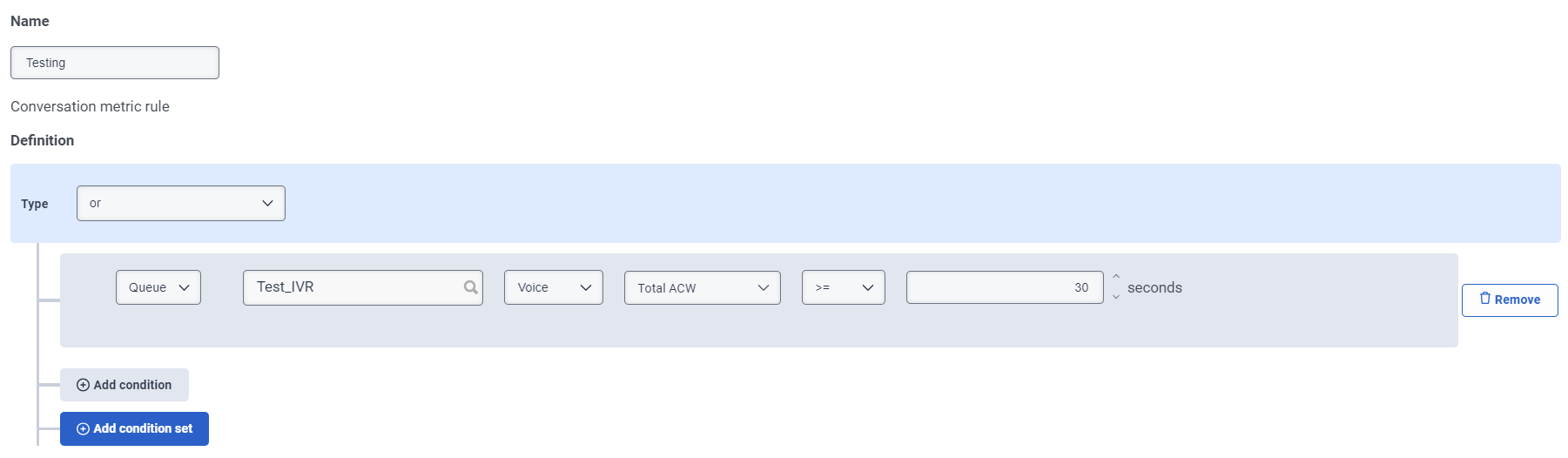Viewport: 1568px width, 458px height.
Task: Click the magnifier icon in Test_IVR field
Action: 470,287
